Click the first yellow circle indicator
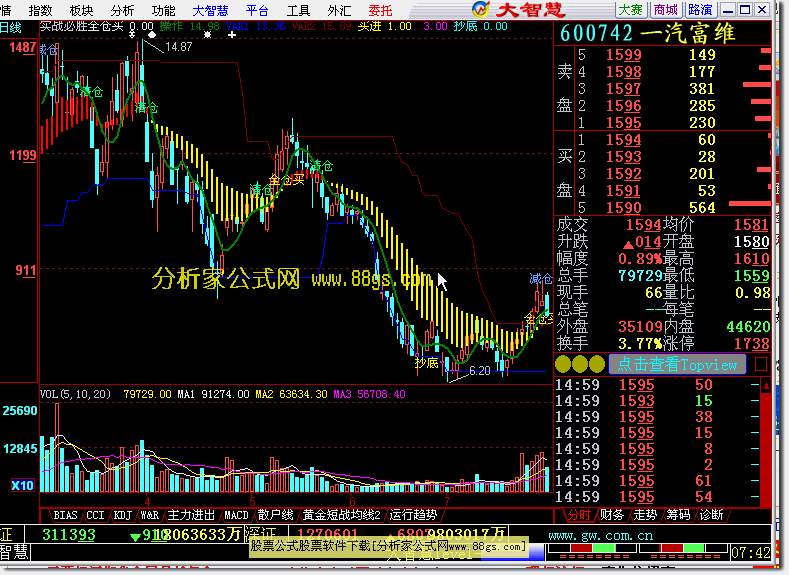The image size is (789, 575). pos(563,364)
